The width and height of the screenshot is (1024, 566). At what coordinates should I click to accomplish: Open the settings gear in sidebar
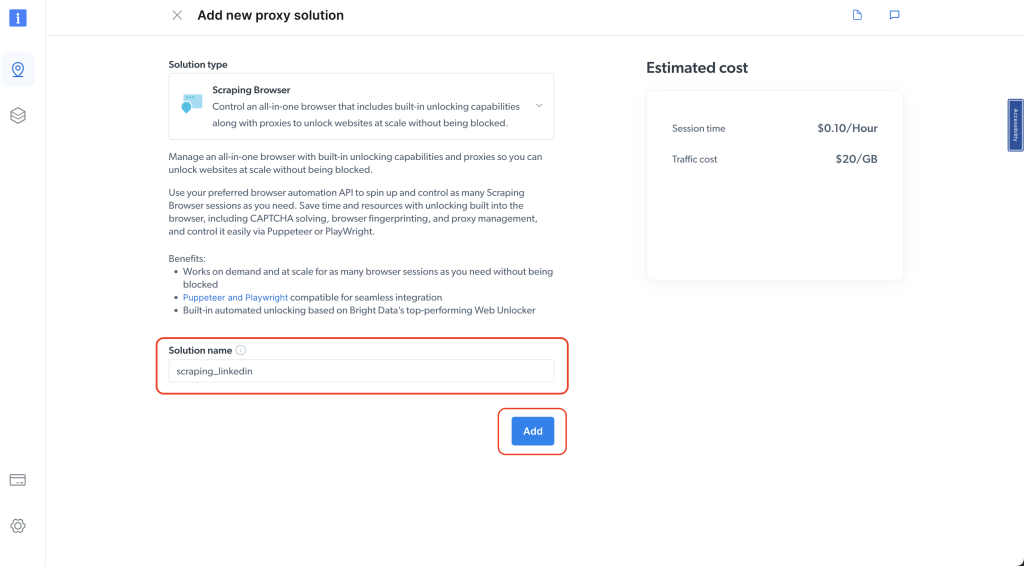(x=18, y=526)
